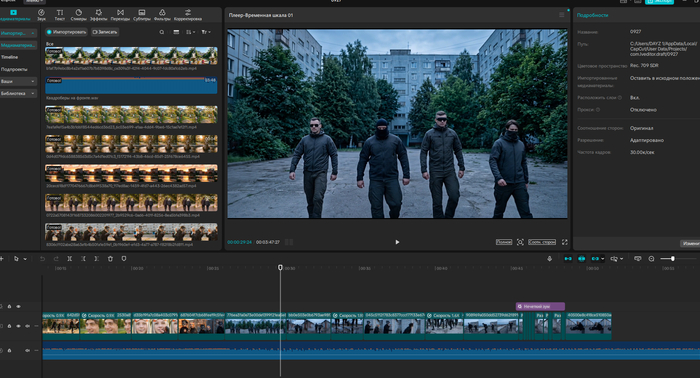The height and width of the screenshot is (378, 700).
Task: Open the media filter dropdown
Action: [x=206, y=32]
